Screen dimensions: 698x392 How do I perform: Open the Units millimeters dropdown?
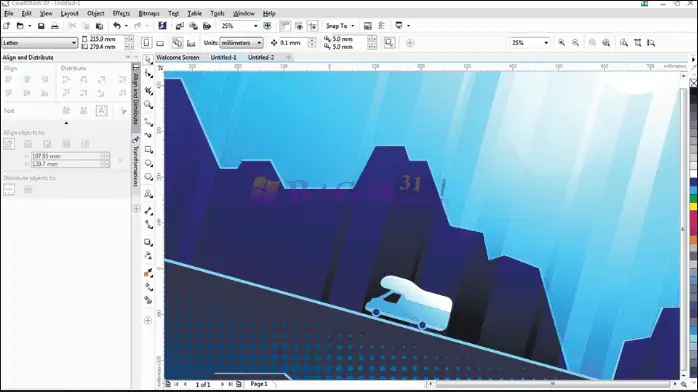[241, 43]
